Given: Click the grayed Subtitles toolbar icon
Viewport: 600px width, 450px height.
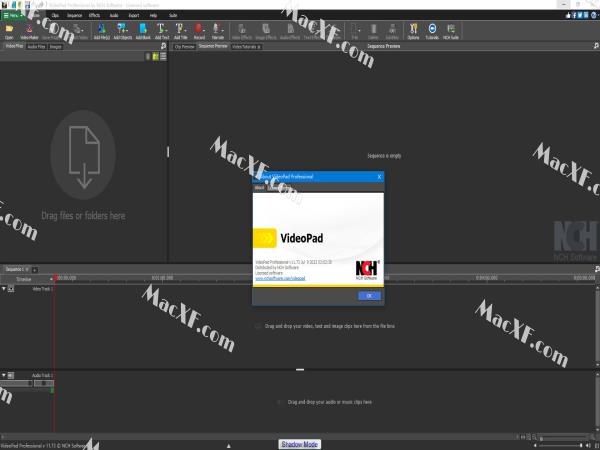Looking at the screenshot, I should coord(392,31).
